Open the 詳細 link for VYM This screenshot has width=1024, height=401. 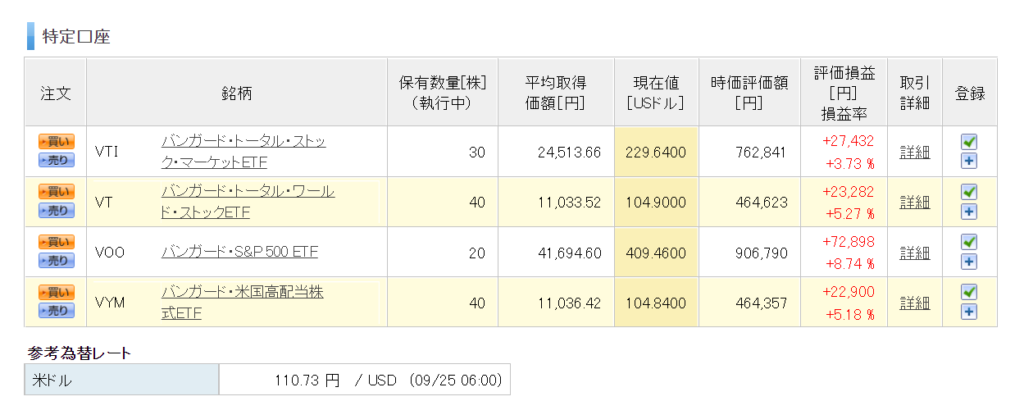click(914, 303)
